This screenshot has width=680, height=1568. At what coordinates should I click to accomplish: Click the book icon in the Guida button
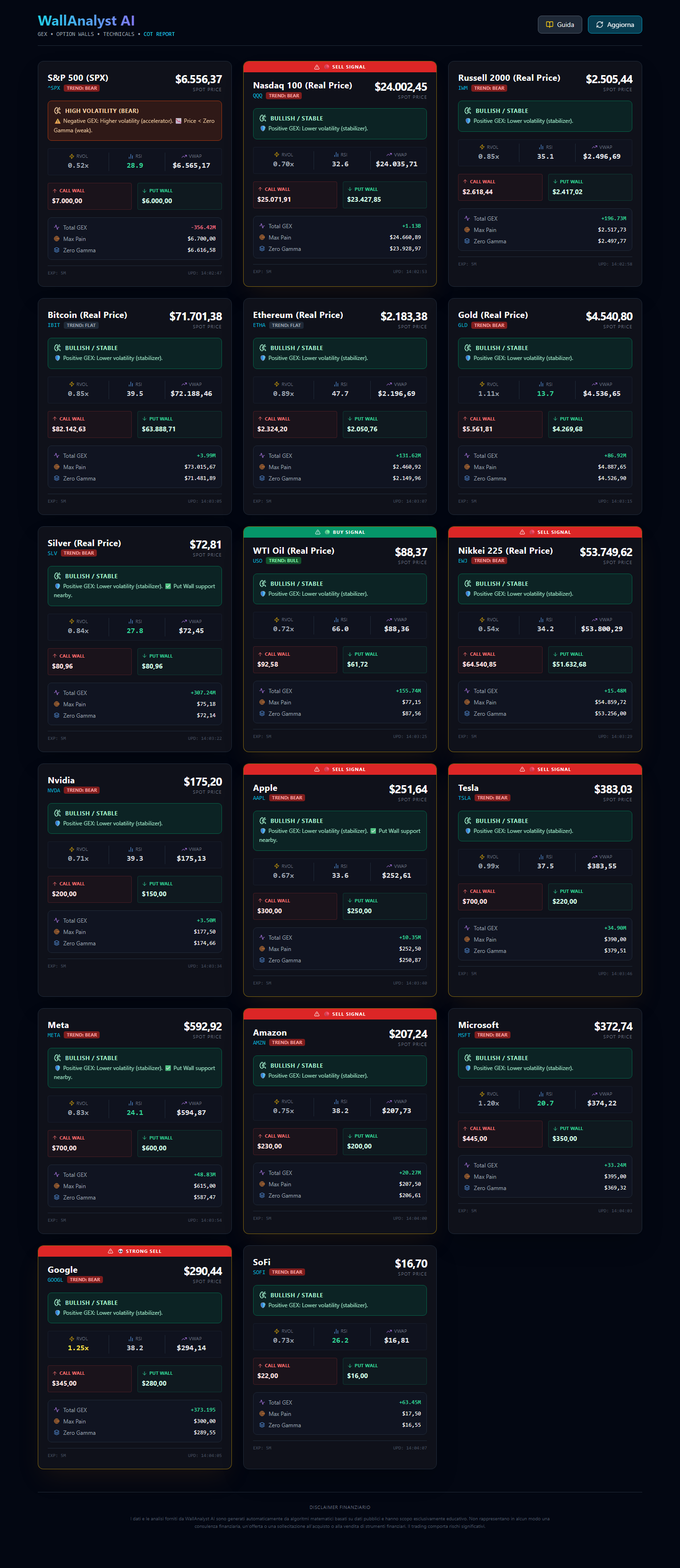pyautogui.click(x=549, y=25)
